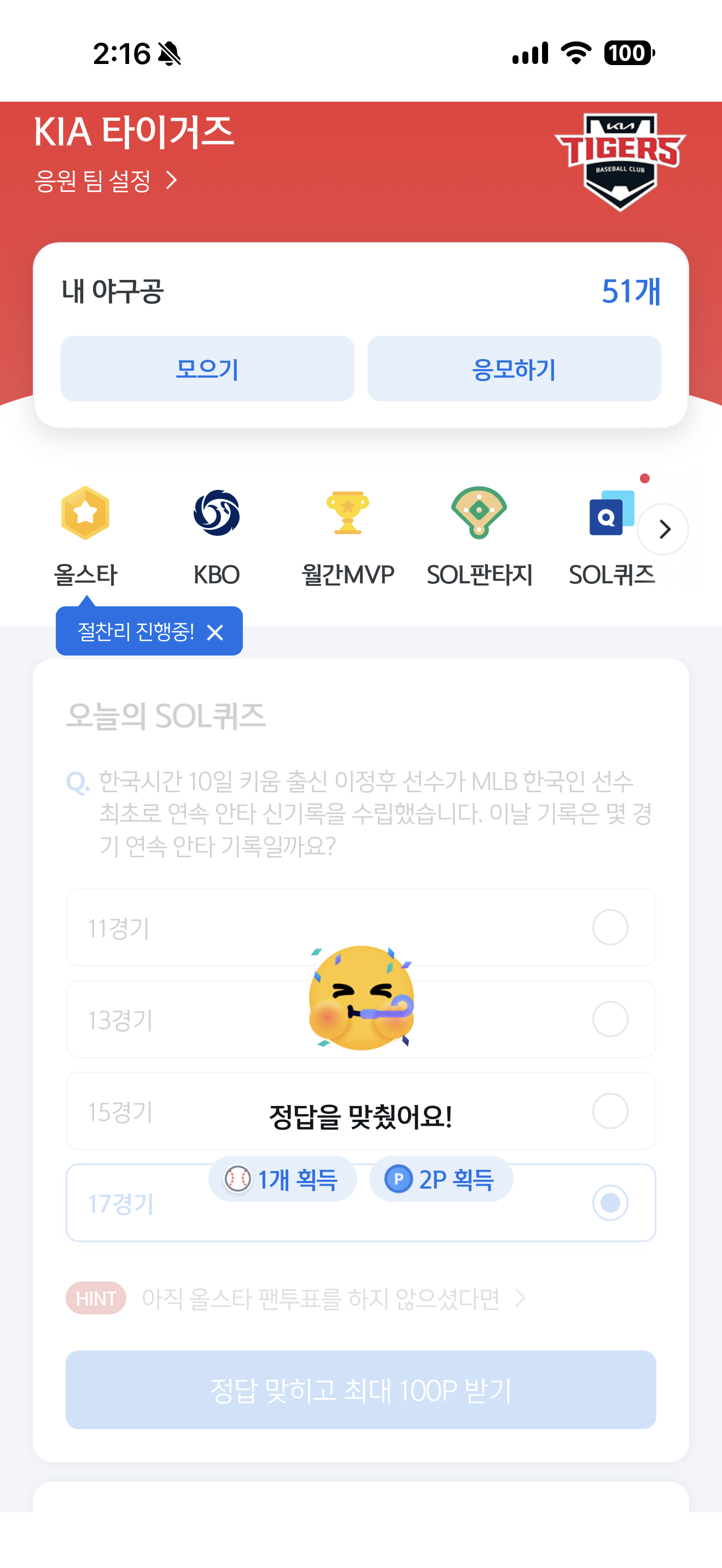Expand menu with the right arrow circle
The width and height of the screenshot is (722, 1568).
click(x=663, y=529)
